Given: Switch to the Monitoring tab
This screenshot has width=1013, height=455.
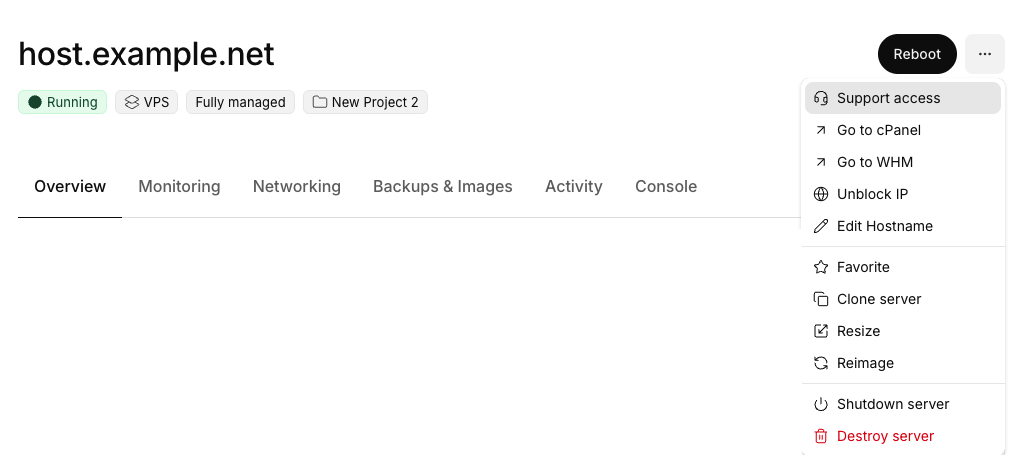Looking at the screenshot, I should [x=179, y=186].
